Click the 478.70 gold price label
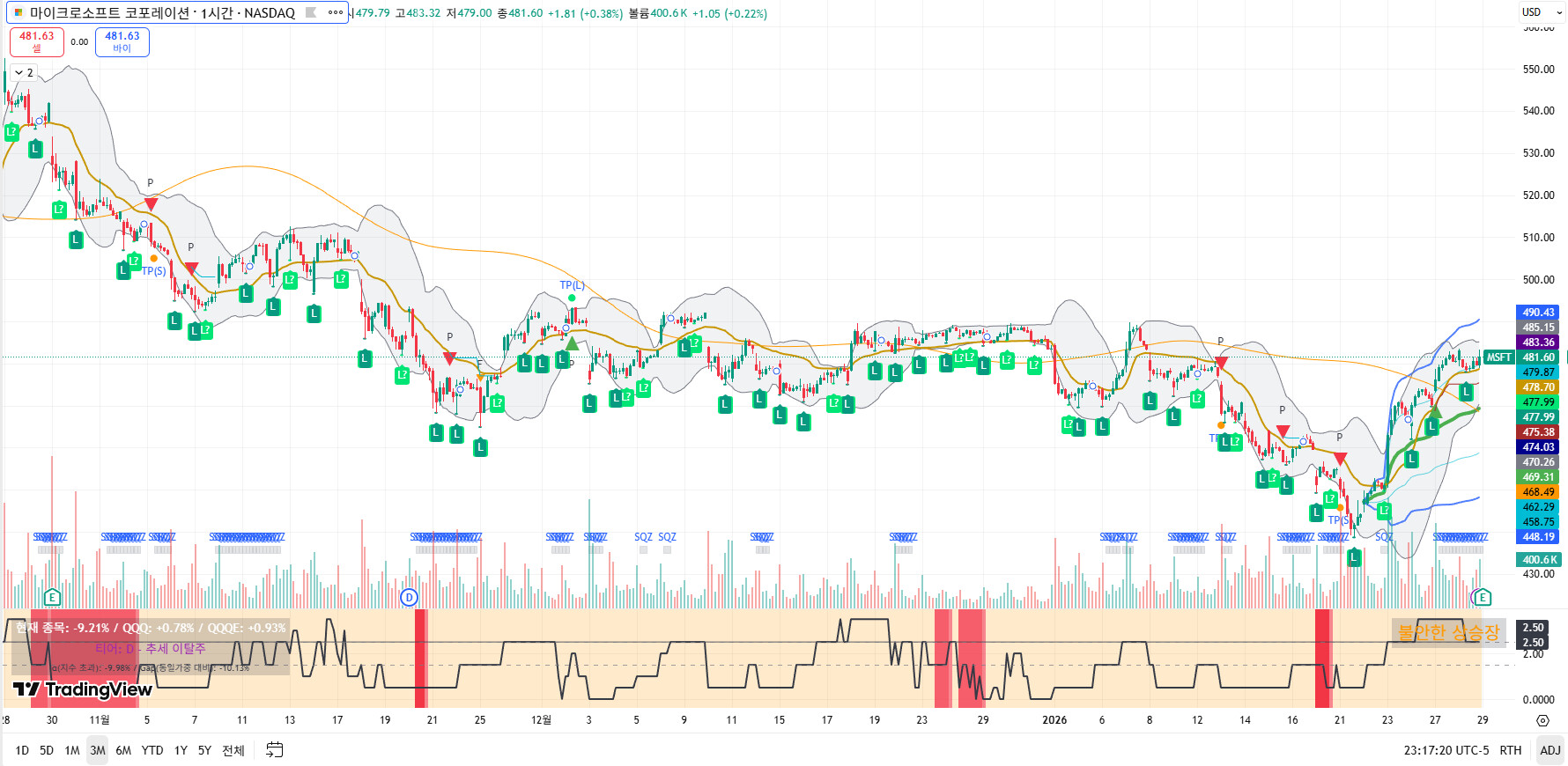 [1539, 387]
